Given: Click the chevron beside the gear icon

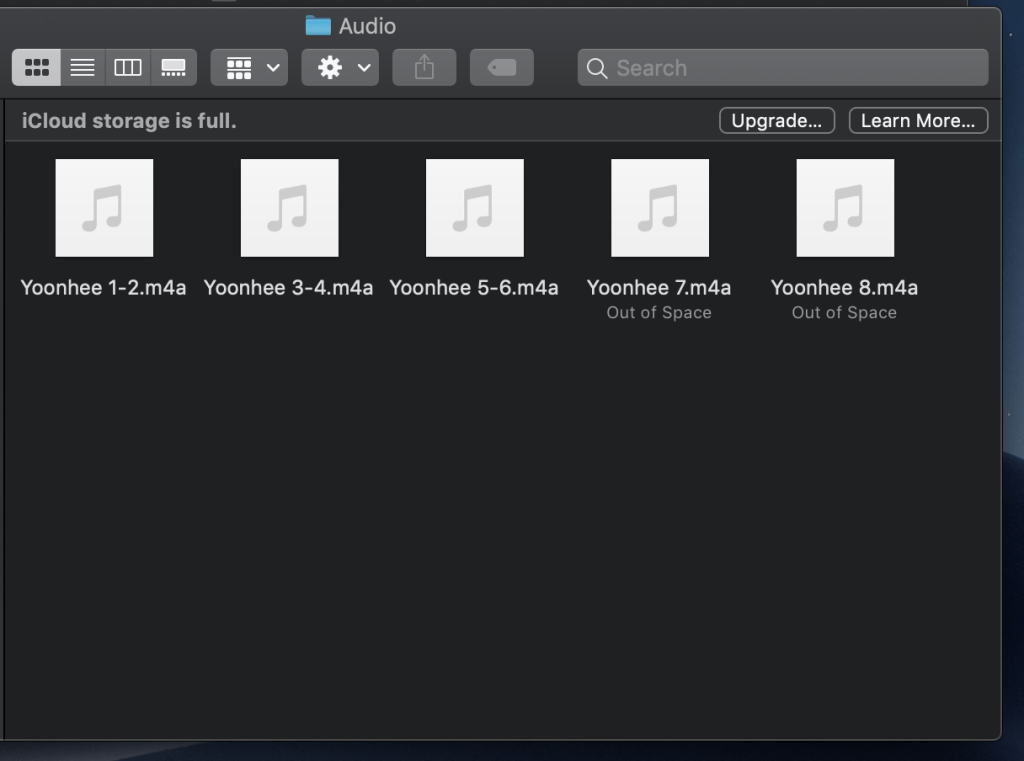Looking at the screenshot, I should 364,68.
